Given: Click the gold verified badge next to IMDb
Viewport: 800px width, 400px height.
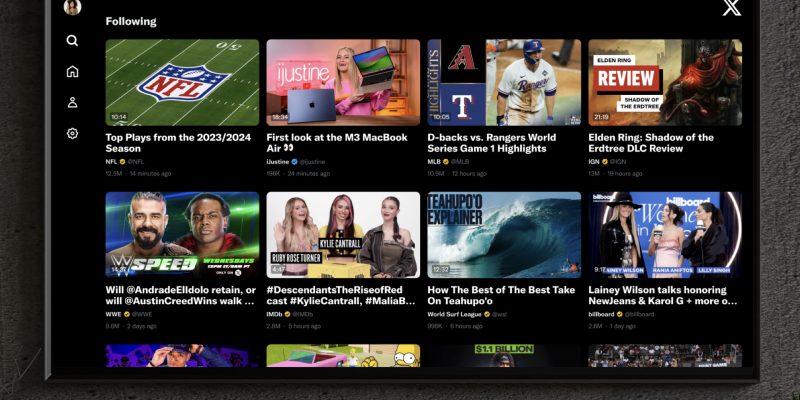Looking at the screenshot, I should [288, 314].
